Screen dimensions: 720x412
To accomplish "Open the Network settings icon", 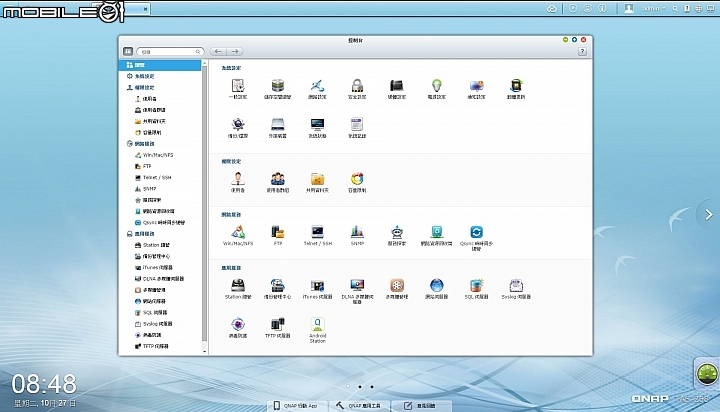I will 317,86.
